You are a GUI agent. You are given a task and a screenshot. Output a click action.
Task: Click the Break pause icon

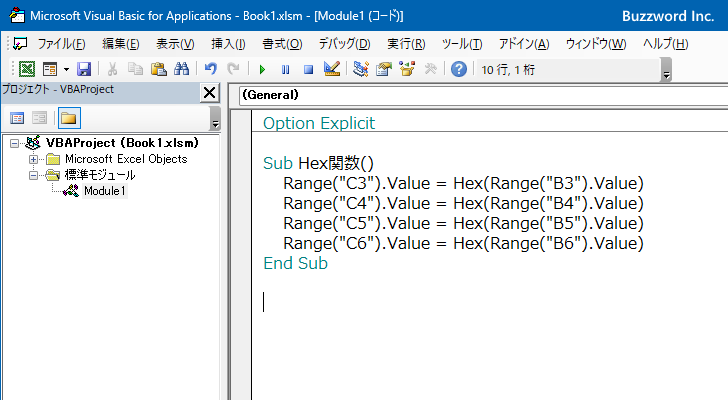[x=286, y=70]
